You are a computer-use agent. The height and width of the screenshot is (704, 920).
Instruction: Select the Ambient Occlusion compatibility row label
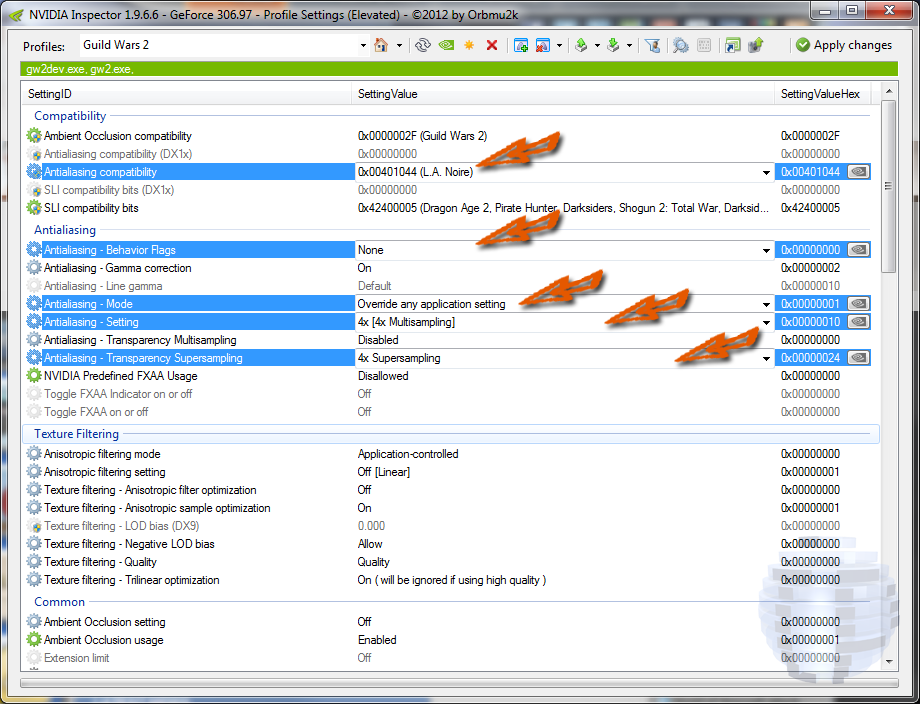pos(117,136)
